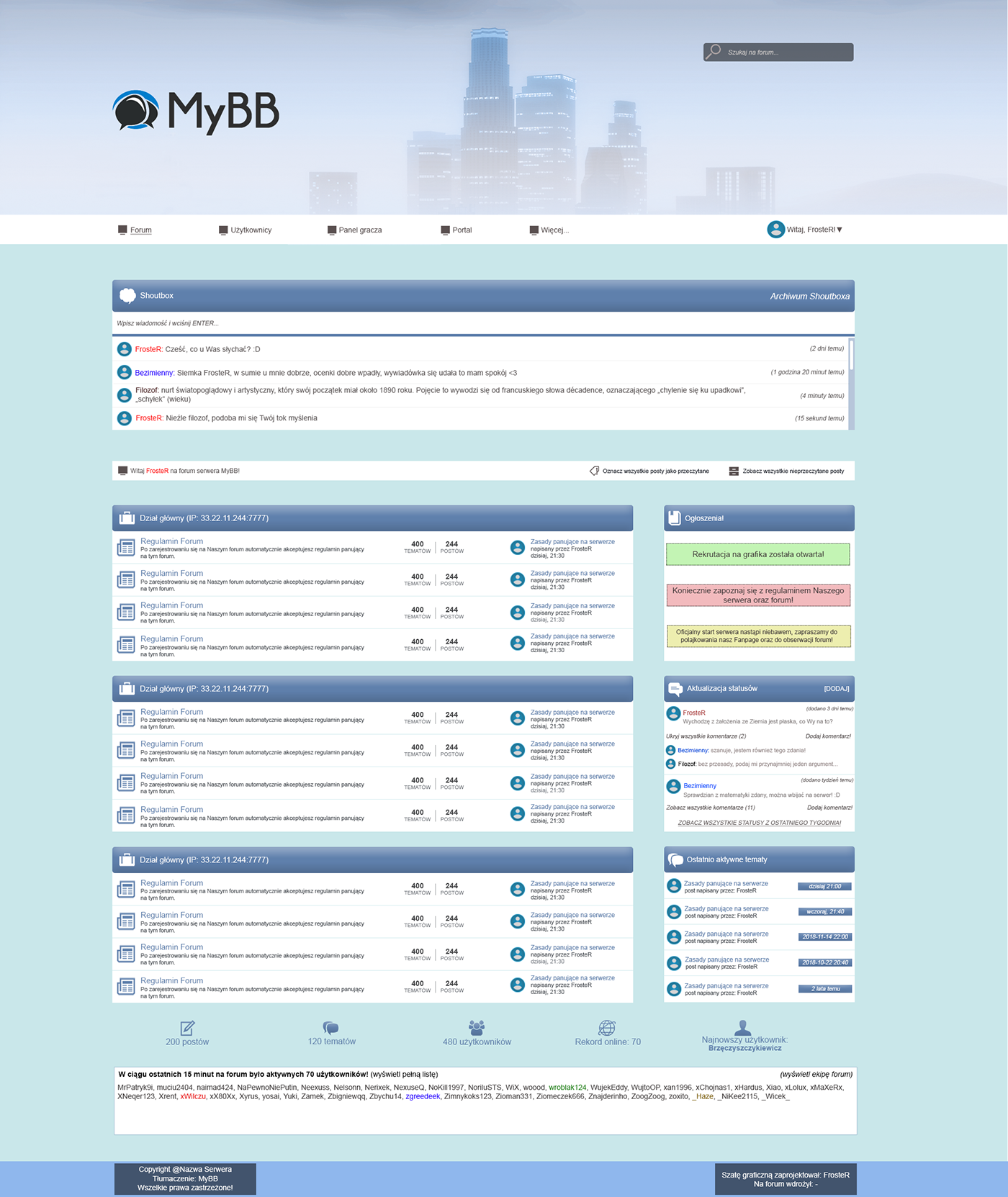Click the Aktualizacja statusów speech icon
The width and height of the screenshot is (1008, 1197).
(x=675, y=689)
